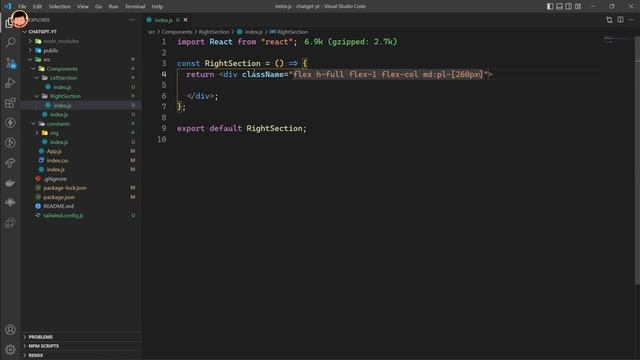Open the Accounts icon in activity bar
The height and width of the screenshot is (360, 640).
coord(11,329)
